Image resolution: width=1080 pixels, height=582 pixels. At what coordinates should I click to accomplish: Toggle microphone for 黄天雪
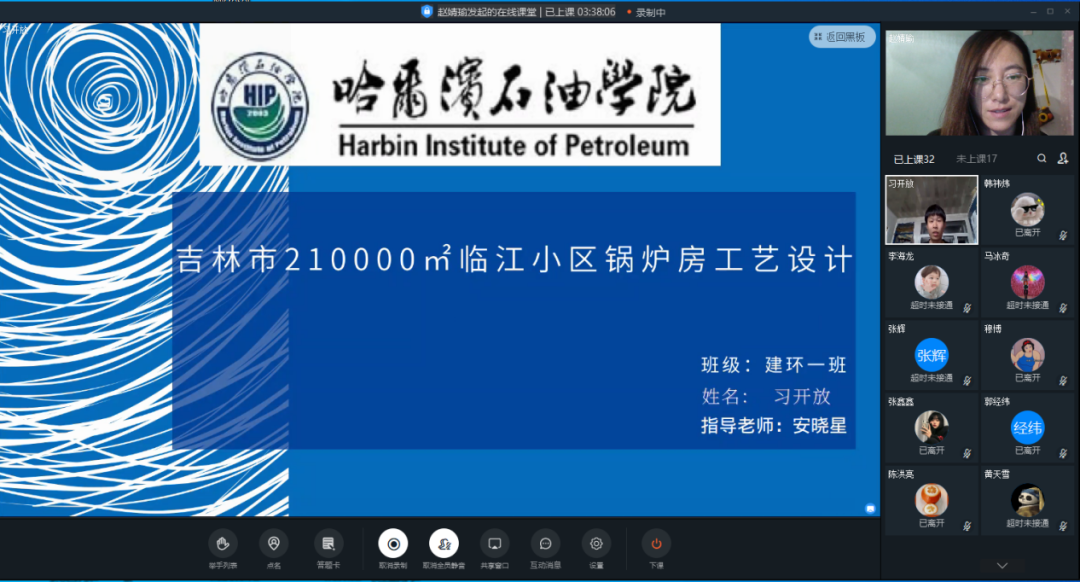click(1063, 526)
